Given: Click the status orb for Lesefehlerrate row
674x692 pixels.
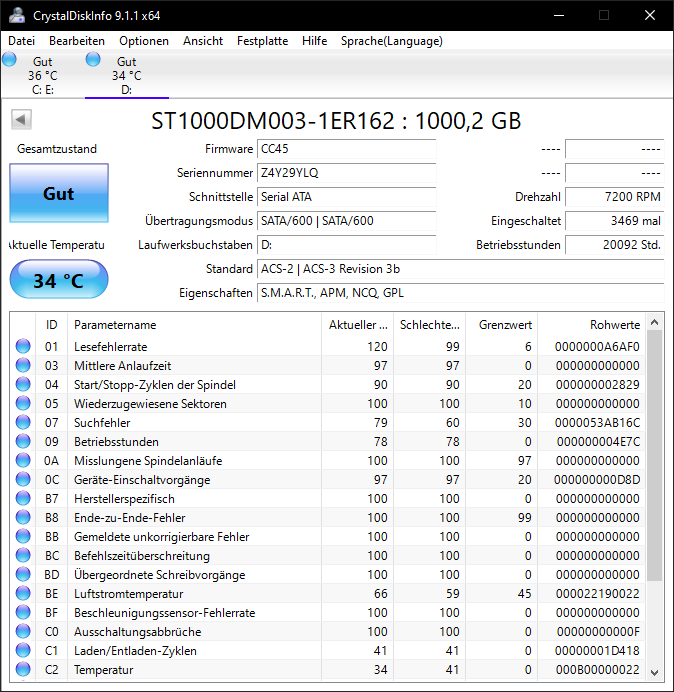Looking at the screenshot, I should [23, 346].
